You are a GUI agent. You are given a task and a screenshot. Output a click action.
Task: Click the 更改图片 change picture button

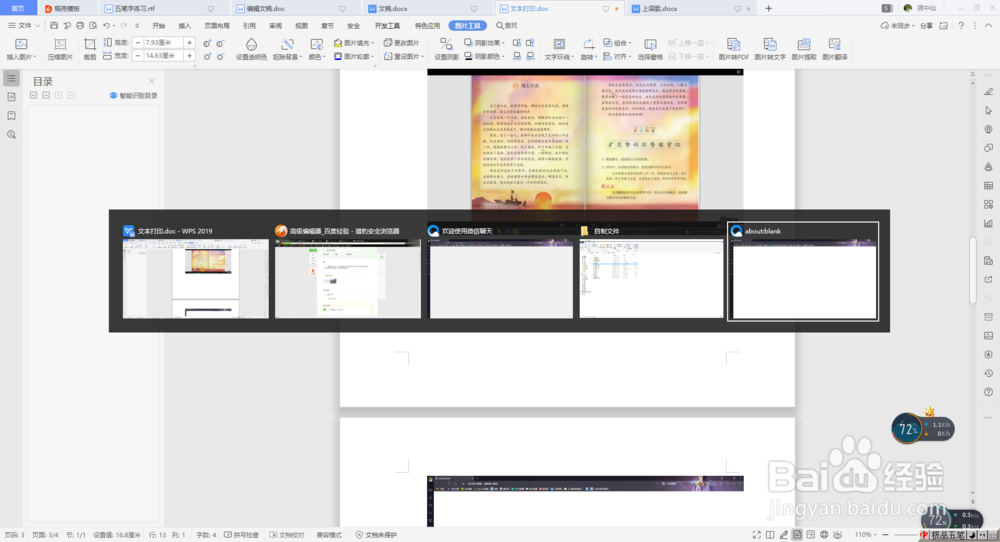(402, 43)
